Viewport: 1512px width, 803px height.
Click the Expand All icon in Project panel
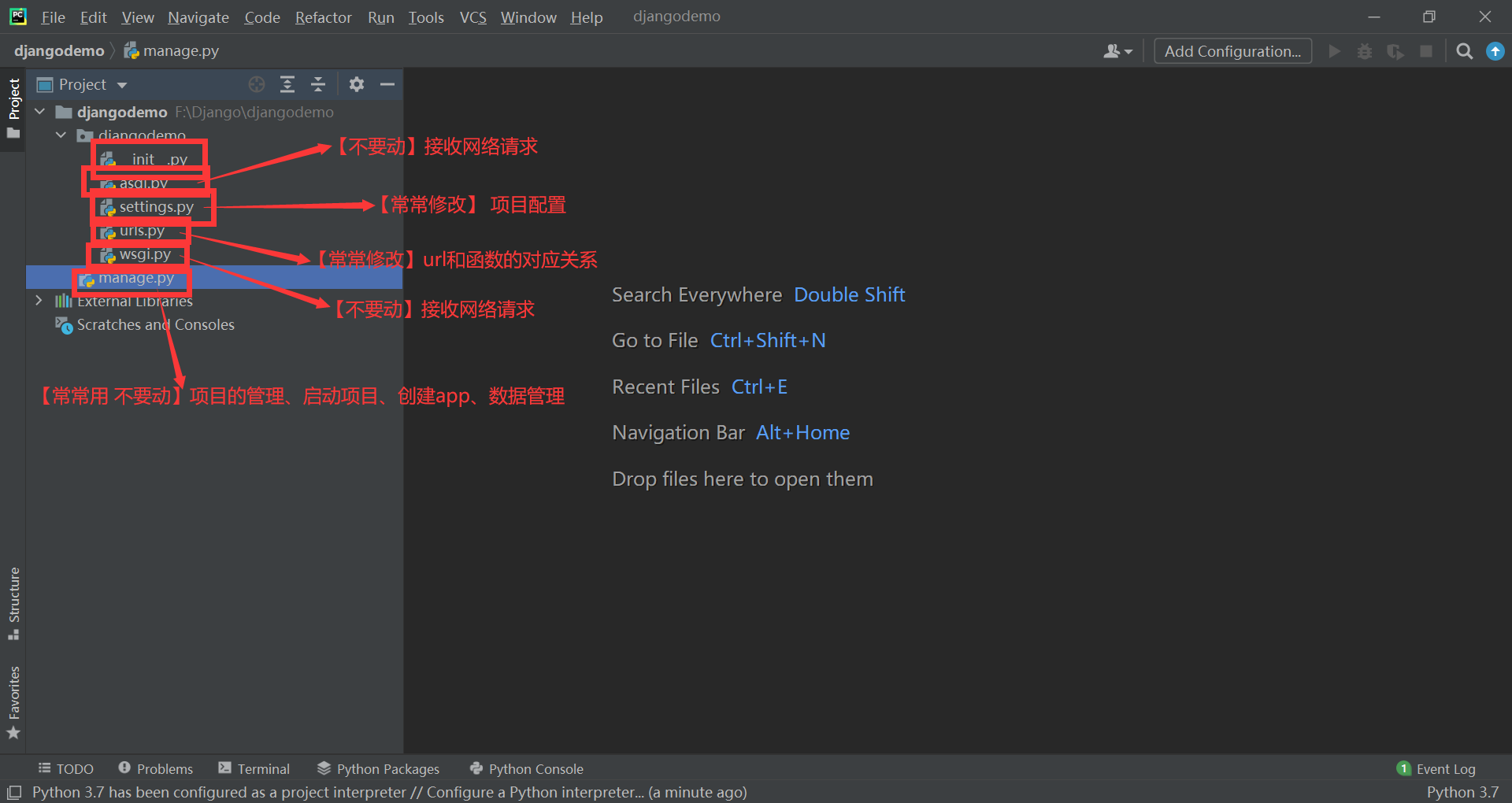click(x=287, y=84)
